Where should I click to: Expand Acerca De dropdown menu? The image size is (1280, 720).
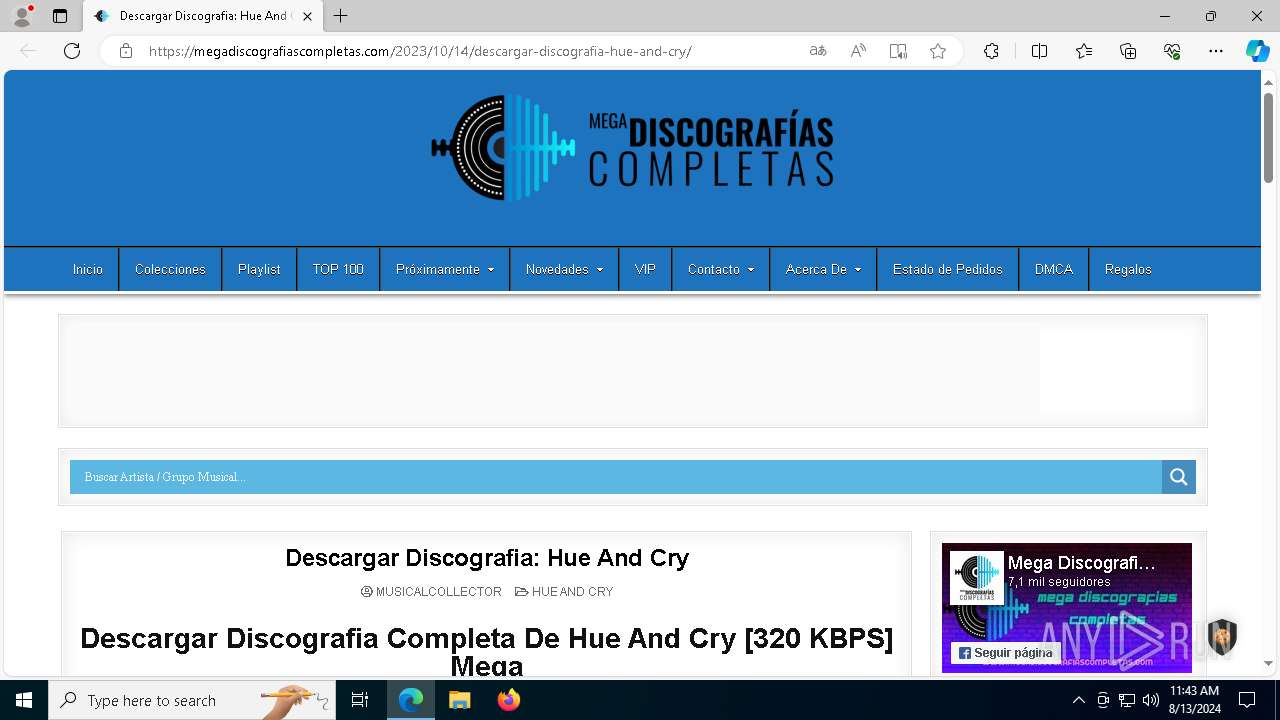(823, 269)
